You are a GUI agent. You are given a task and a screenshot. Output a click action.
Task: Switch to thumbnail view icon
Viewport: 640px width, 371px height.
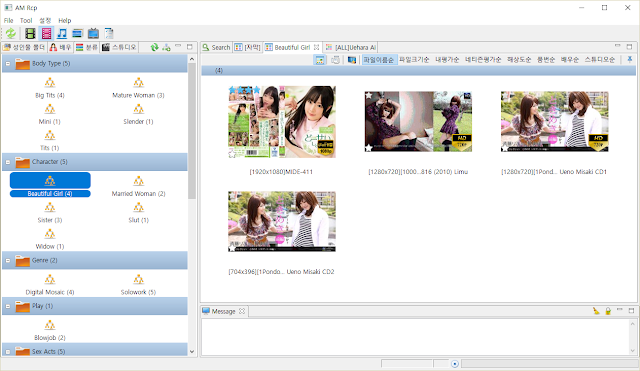[x=320, y=60]
